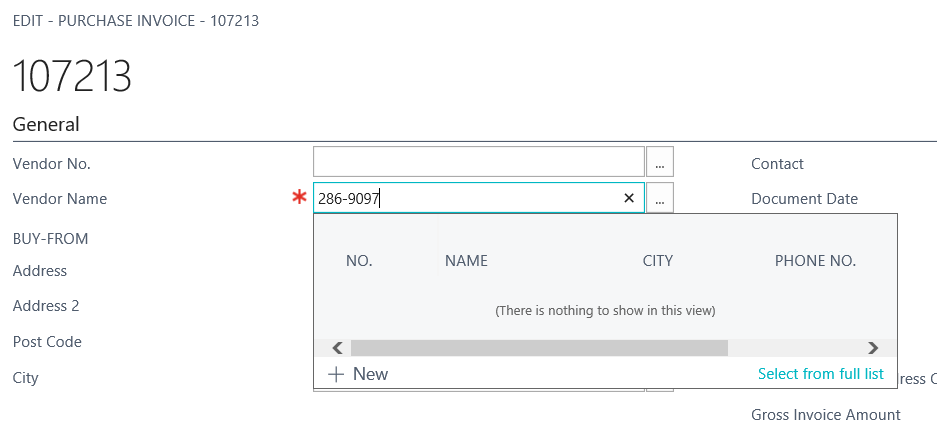Click the Address label
Viewport: 937px width, 431px height.
pyautogui.click(x=39, y=271)
